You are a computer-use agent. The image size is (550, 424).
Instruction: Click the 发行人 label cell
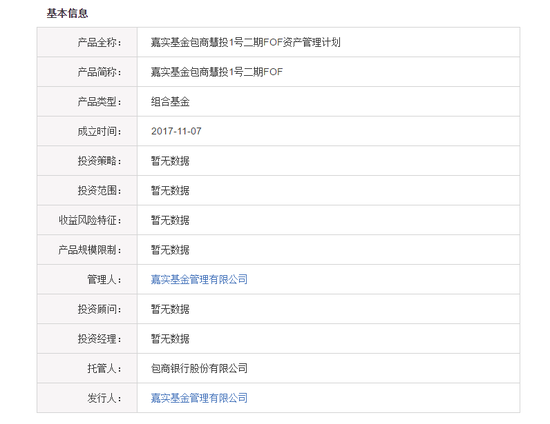click(x=87, y=398)
